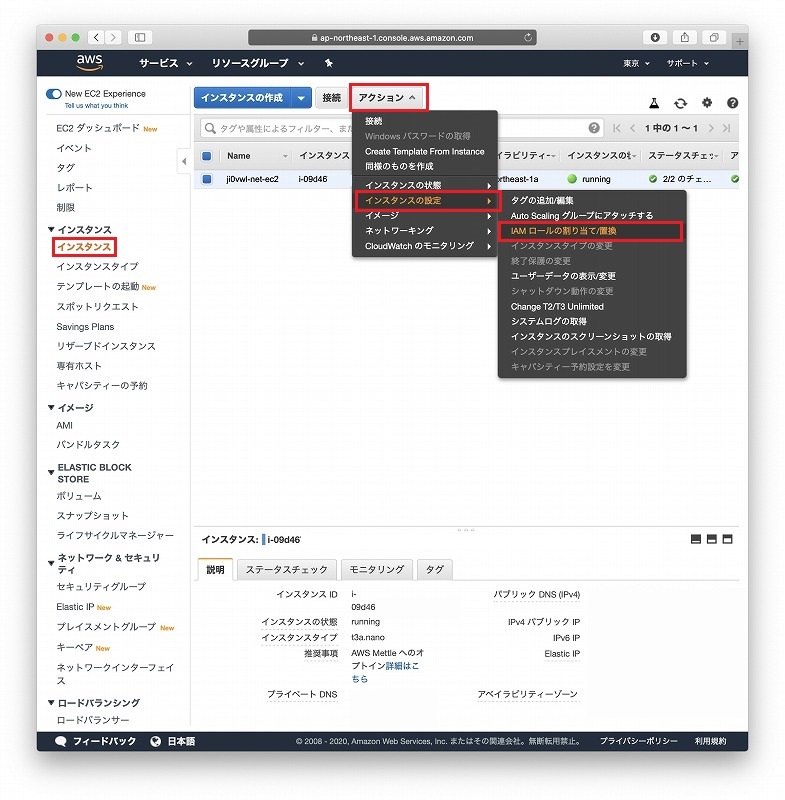
Task: Open the サポート dropdown
Action: [688, 63]
